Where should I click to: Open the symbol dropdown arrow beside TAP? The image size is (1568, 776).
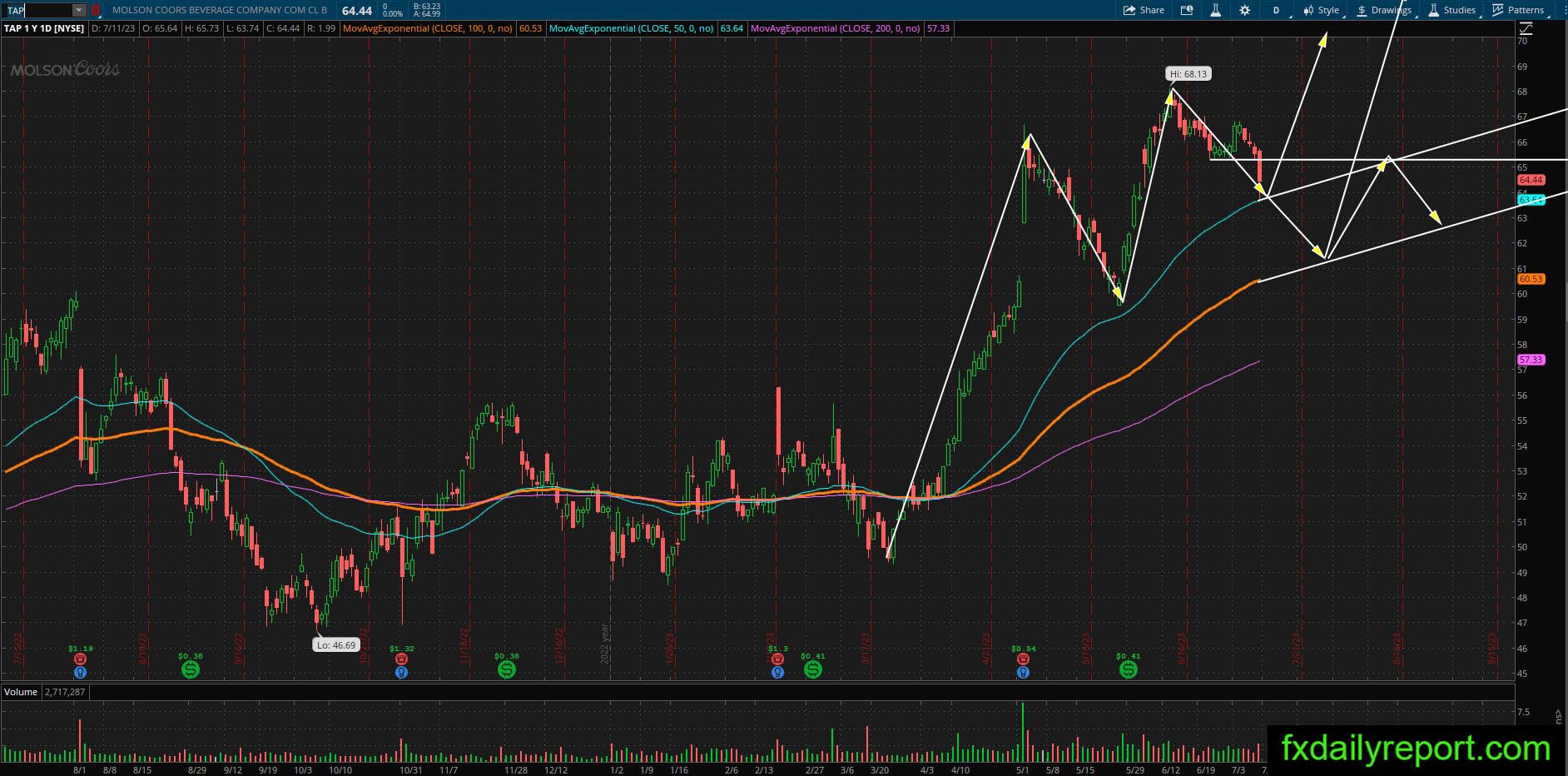click(79, 10)
